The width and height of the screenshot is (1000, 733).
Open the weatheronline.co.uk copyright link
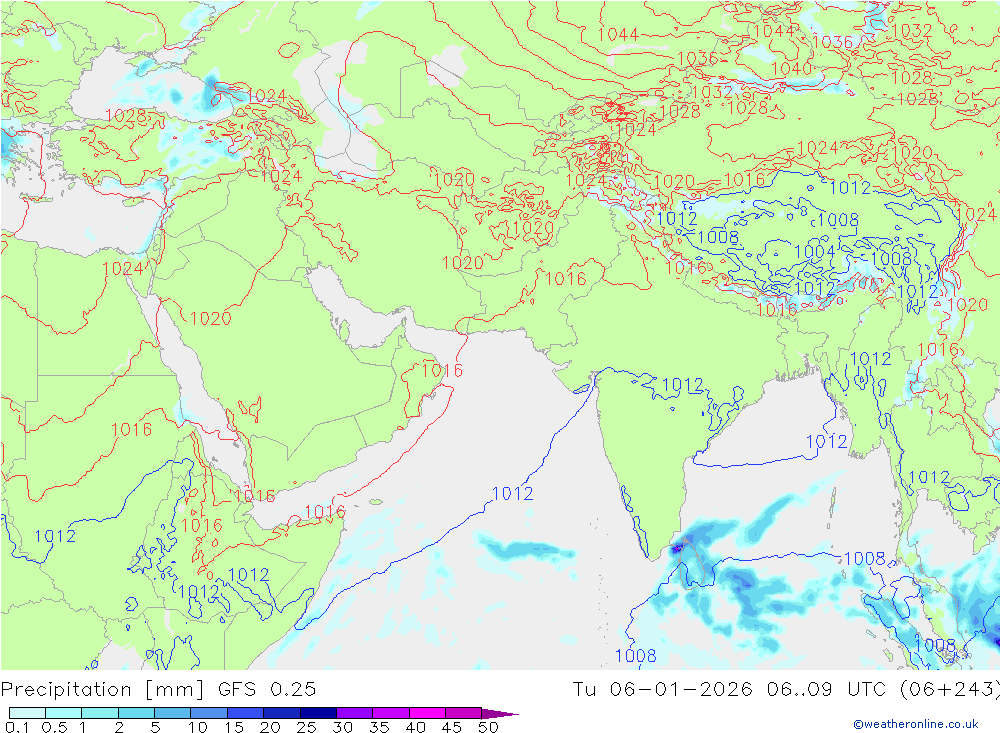[916, 723]
